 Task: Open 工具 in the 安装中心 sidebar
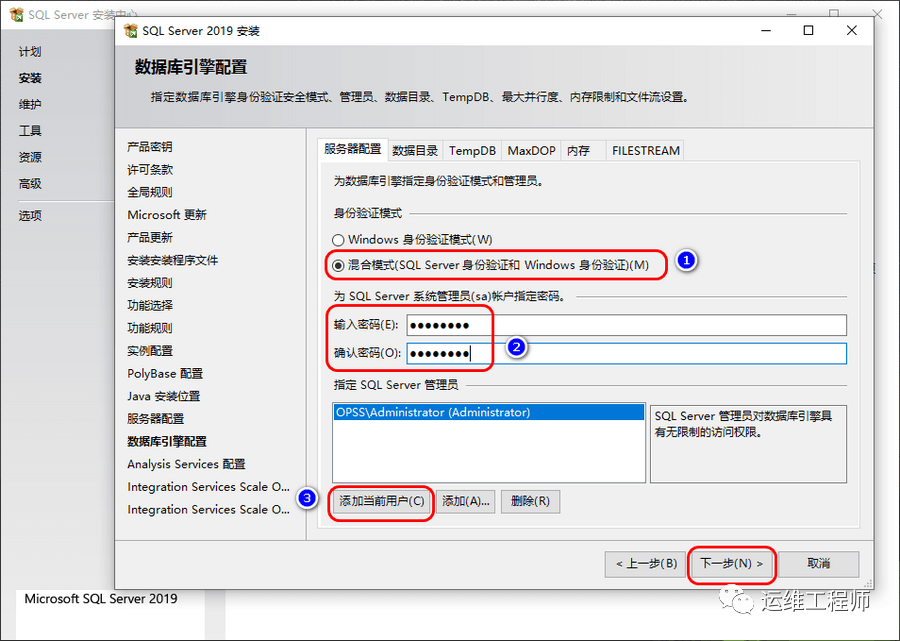tap(30, 131)
